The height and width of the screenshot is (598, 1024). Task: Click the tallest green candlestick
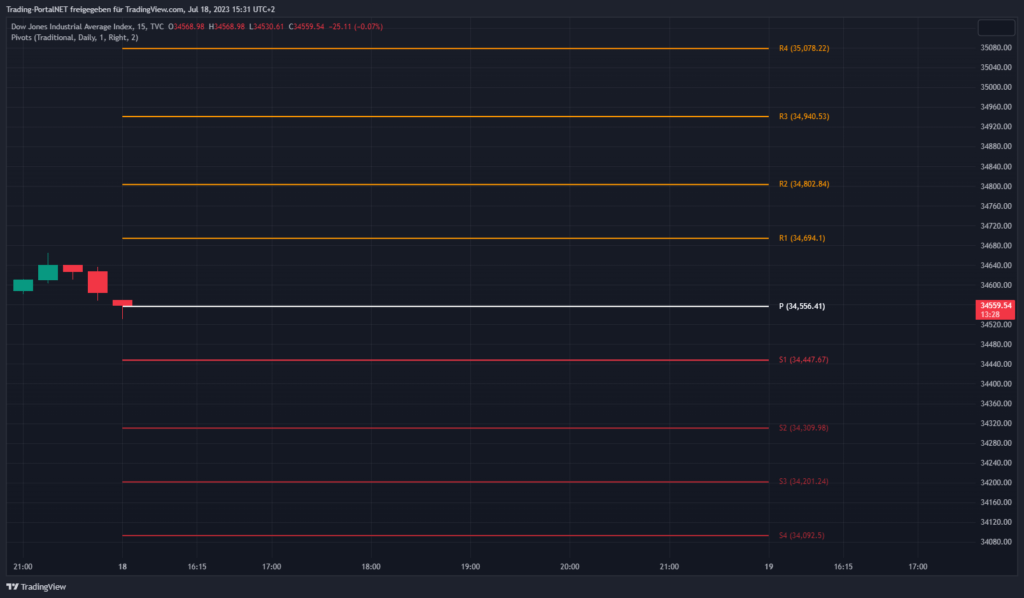[x=47, y=272]
